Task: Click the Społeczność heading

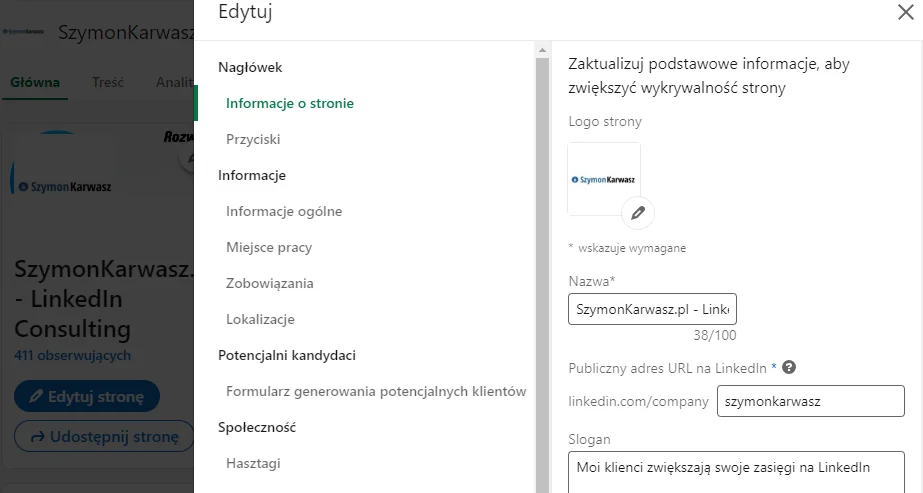Action: 257,428
